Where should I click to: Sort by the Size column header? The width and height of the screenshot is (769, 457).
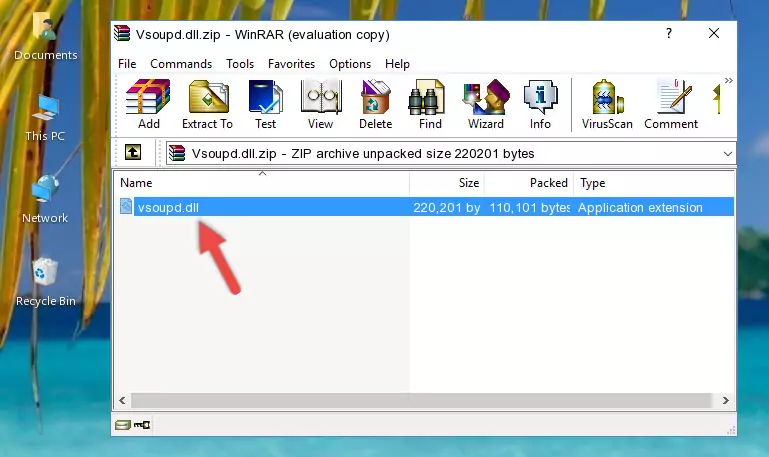(447, 183)
